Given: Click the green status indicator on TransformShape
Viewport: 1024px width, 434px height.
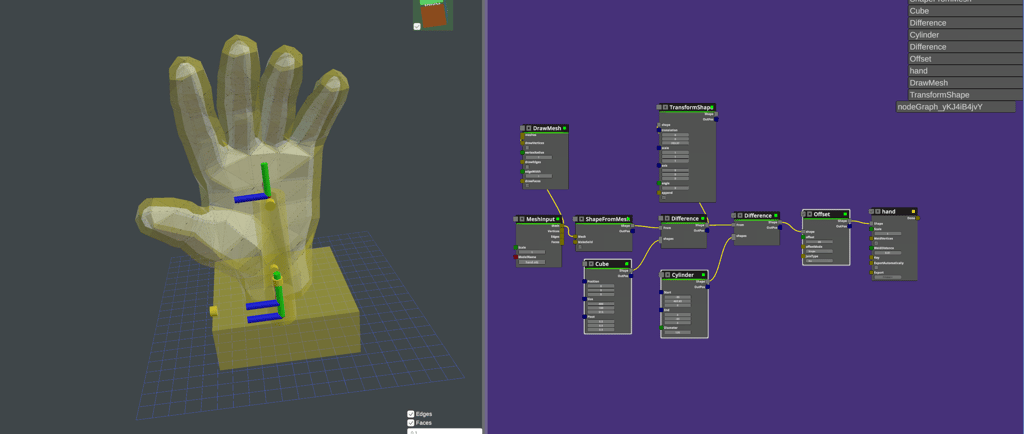Looking at the screenshot, I should point(712,107).
